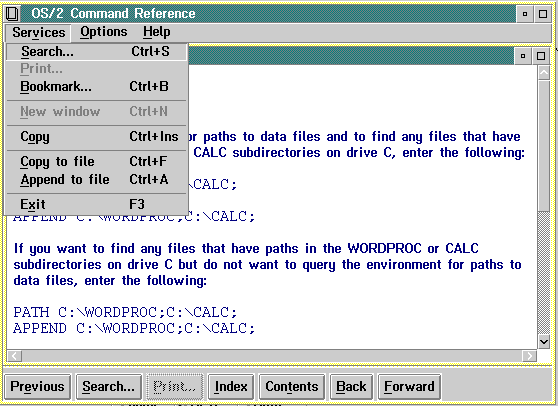Click the scroll up arrow of vertical scrollbar
Screen dimensions: 558x406
click(x=544, y=73)
